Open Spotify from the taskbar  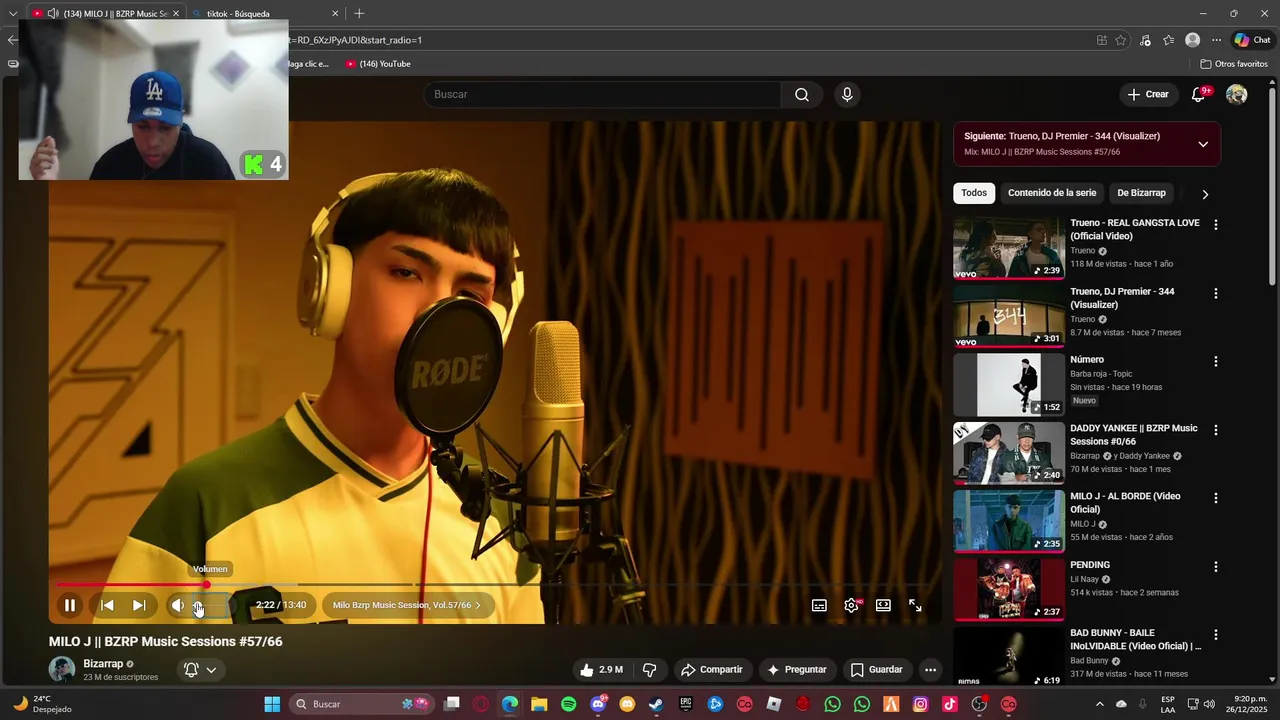[x=569, y=704]
